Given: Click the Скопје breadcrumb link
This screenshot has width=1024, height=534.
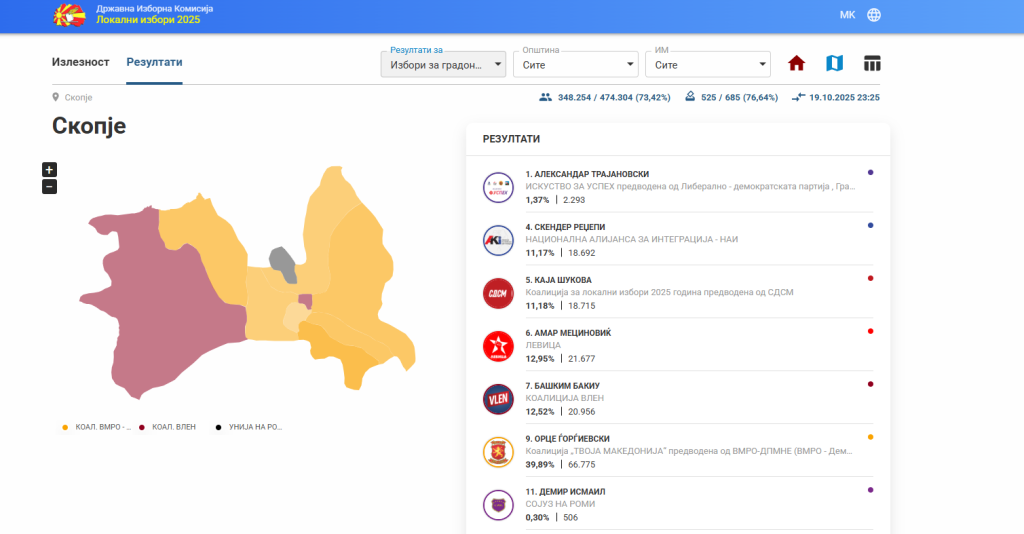Looking at the screenshot, I should click(x=78, y=97).
